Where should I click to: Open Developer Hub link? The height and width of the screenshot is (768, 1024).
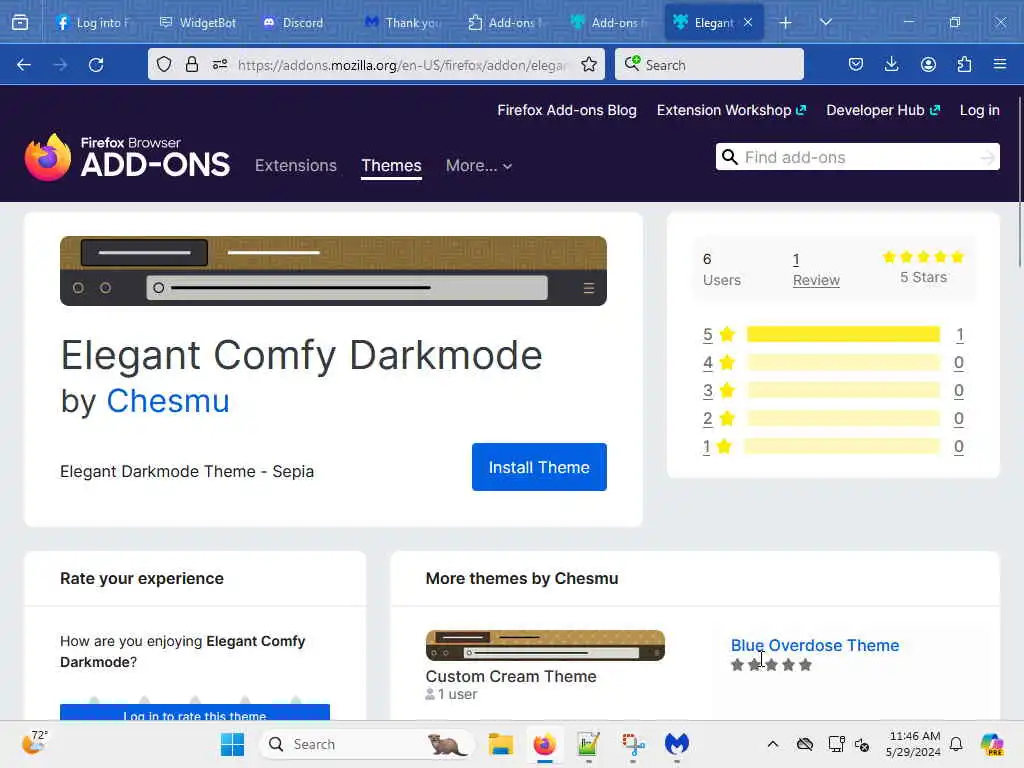pos(883,110)
